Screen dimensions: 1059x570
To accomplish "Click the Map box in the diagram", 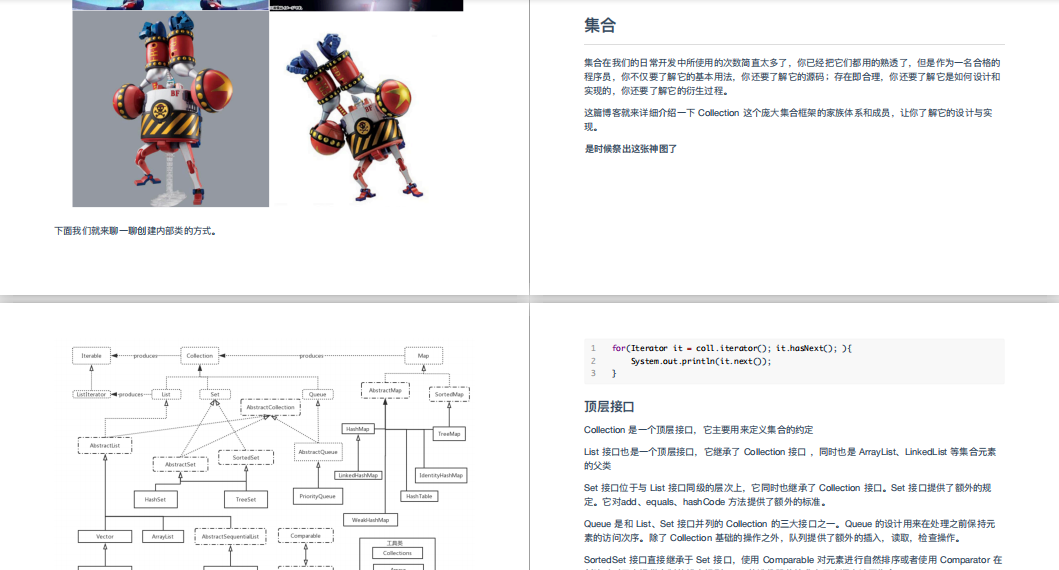I will point(423,356).
